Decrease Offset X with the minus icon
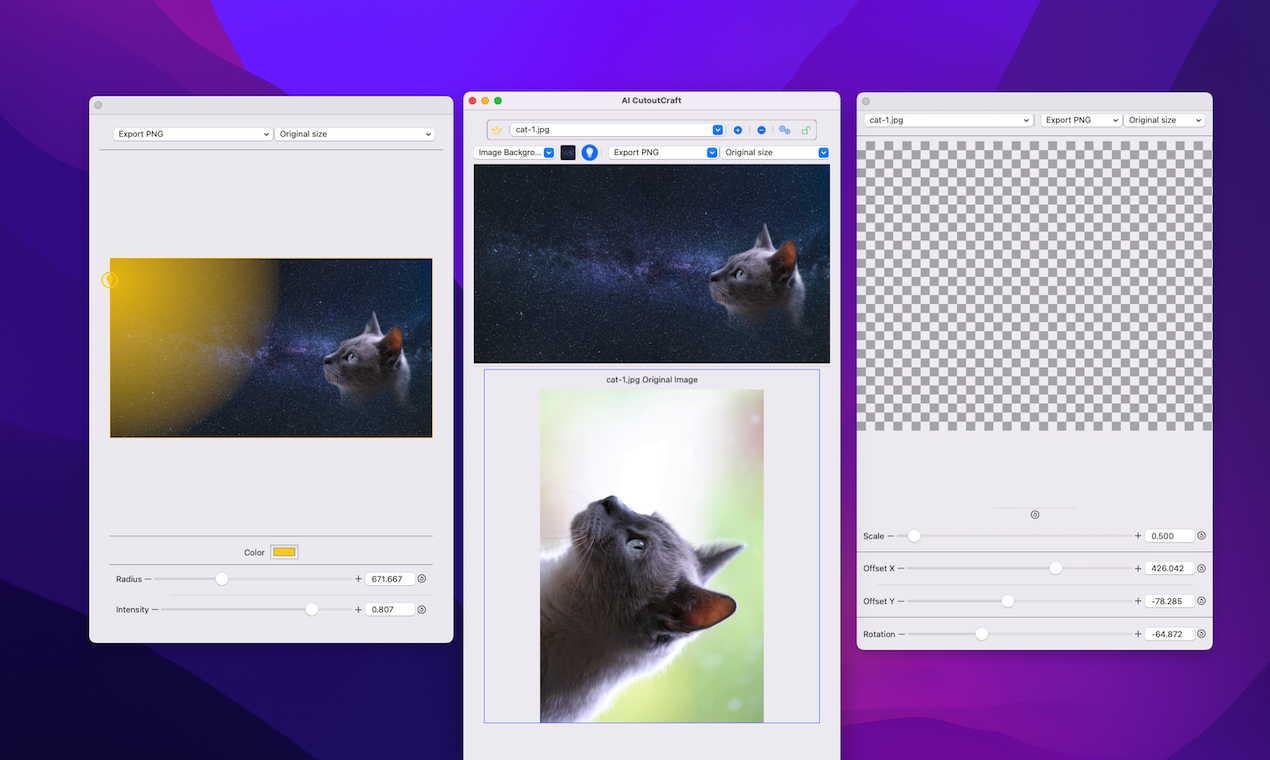The width and height of the screenshot is (1270, 760). click(901, 568)
